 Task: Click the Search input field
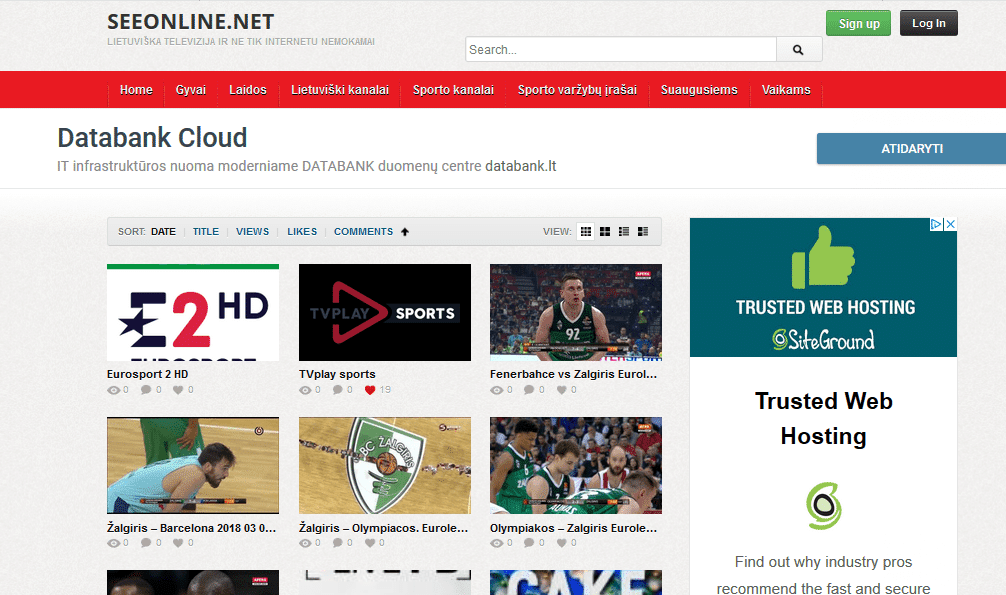pos(621,49)
